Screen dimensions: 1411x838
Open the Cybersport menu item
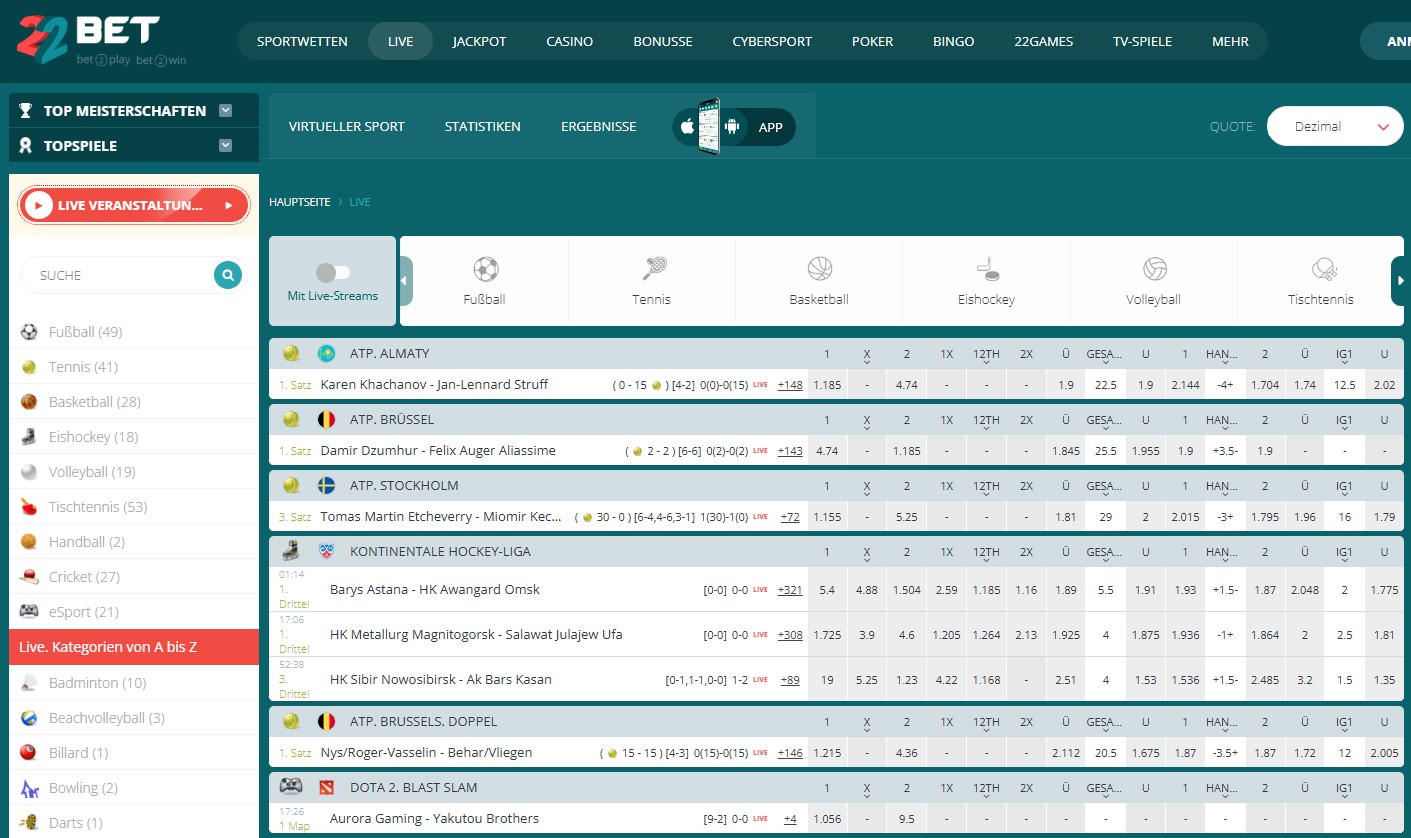[x=771, y=41]
